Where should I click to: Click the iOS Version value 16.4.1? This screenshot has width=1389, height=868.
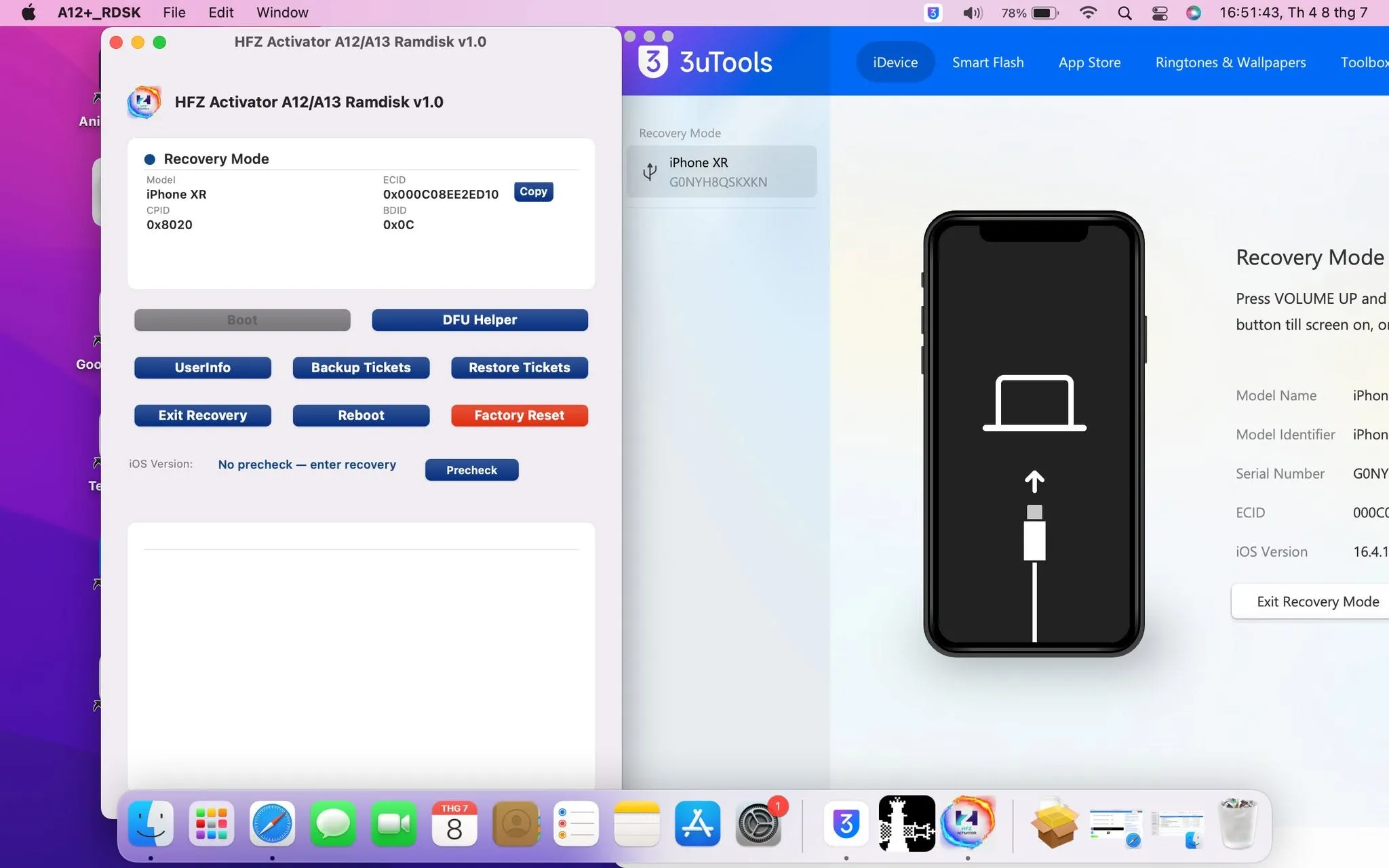click(x=1370, y=552)
